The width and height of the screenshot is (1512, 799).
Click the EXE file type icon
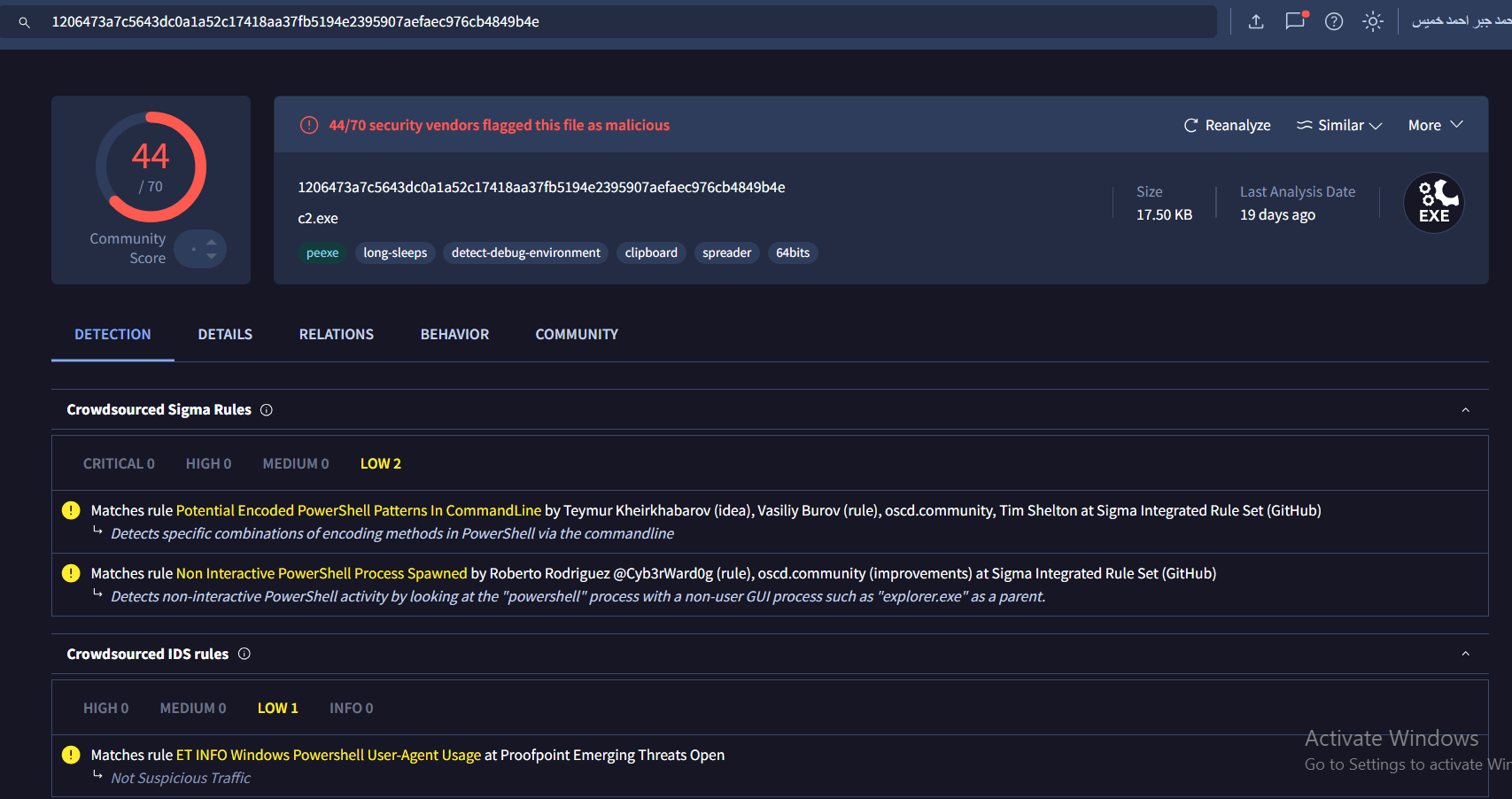(x=1433, y=203)
